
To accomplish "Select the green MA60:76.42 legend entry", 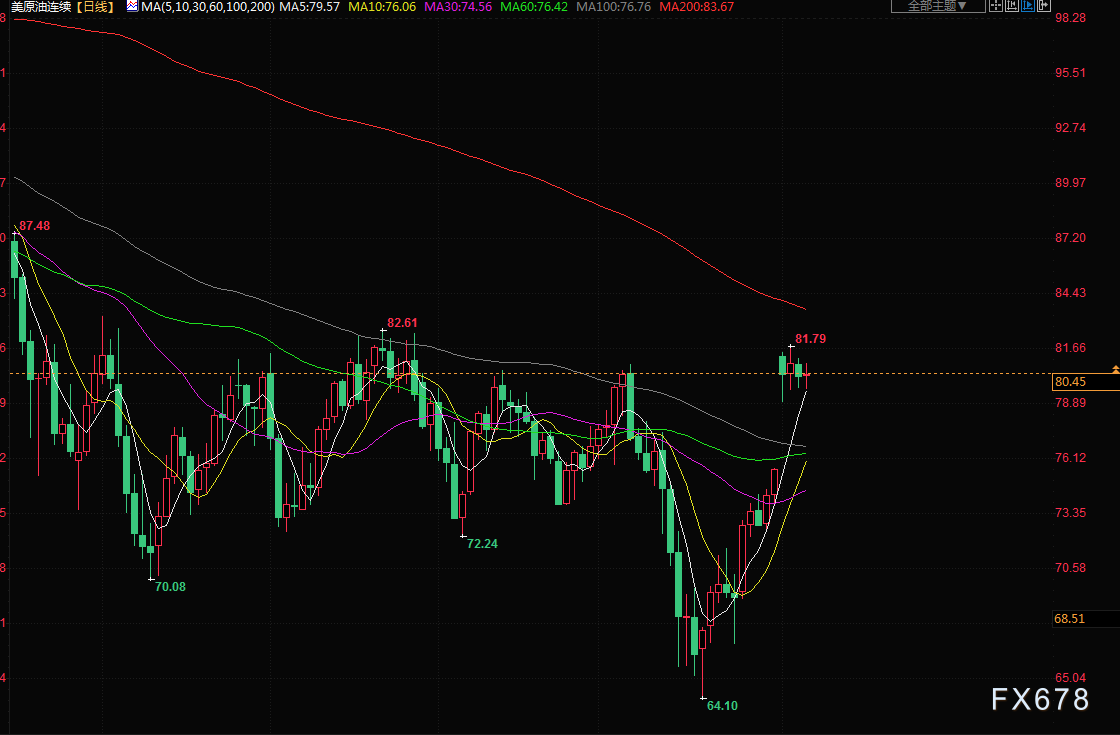I will pos(536,7).
